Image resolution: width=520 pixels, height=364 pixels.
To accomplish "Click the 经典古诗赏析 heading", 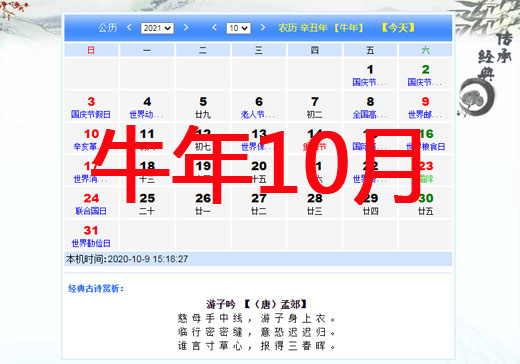I will pyautogui.click(x=96, y=288).
